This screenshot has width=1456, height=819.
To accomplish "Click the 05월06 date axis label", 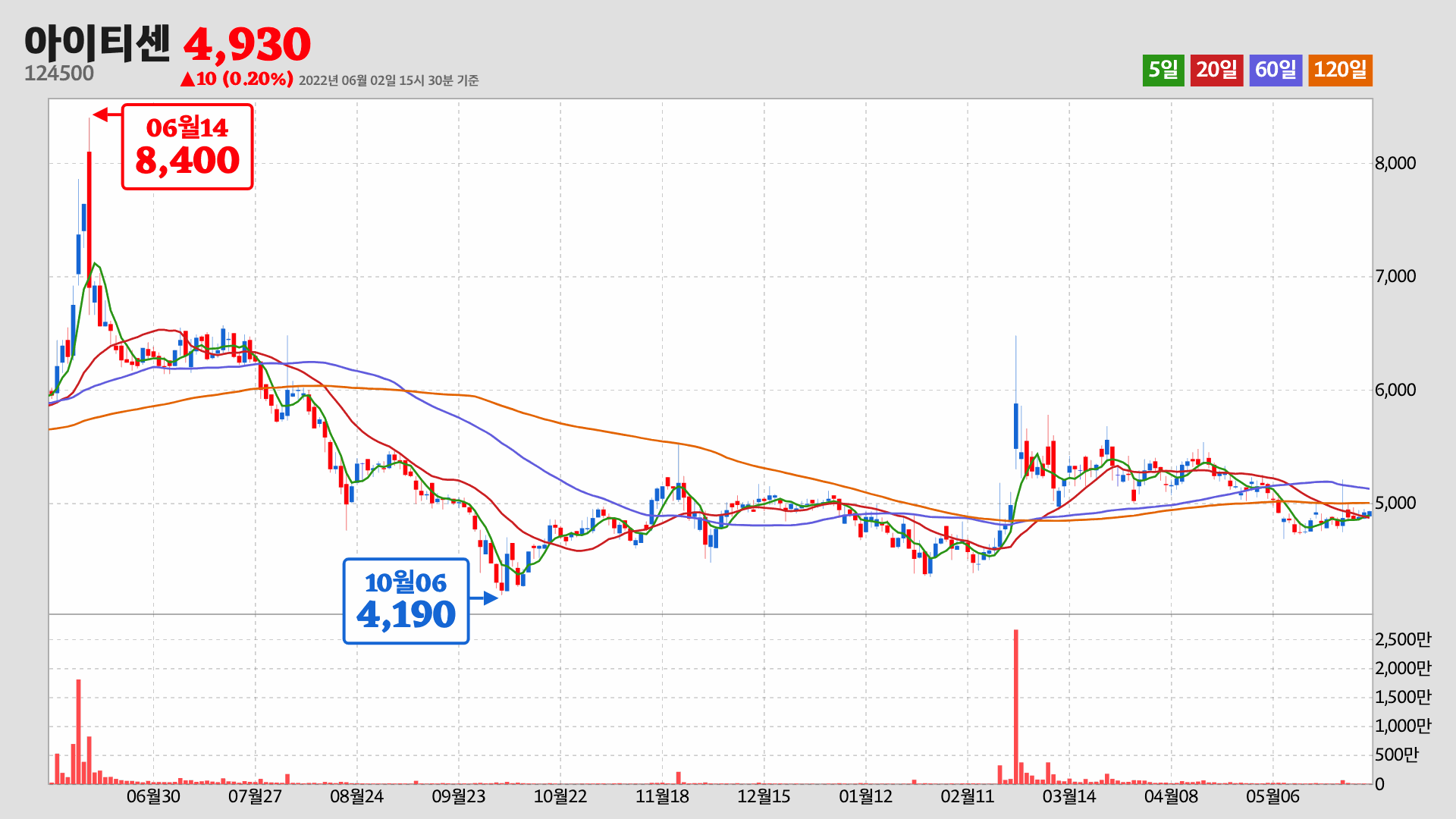I will pyautogui.click(x=1272, y=797).
